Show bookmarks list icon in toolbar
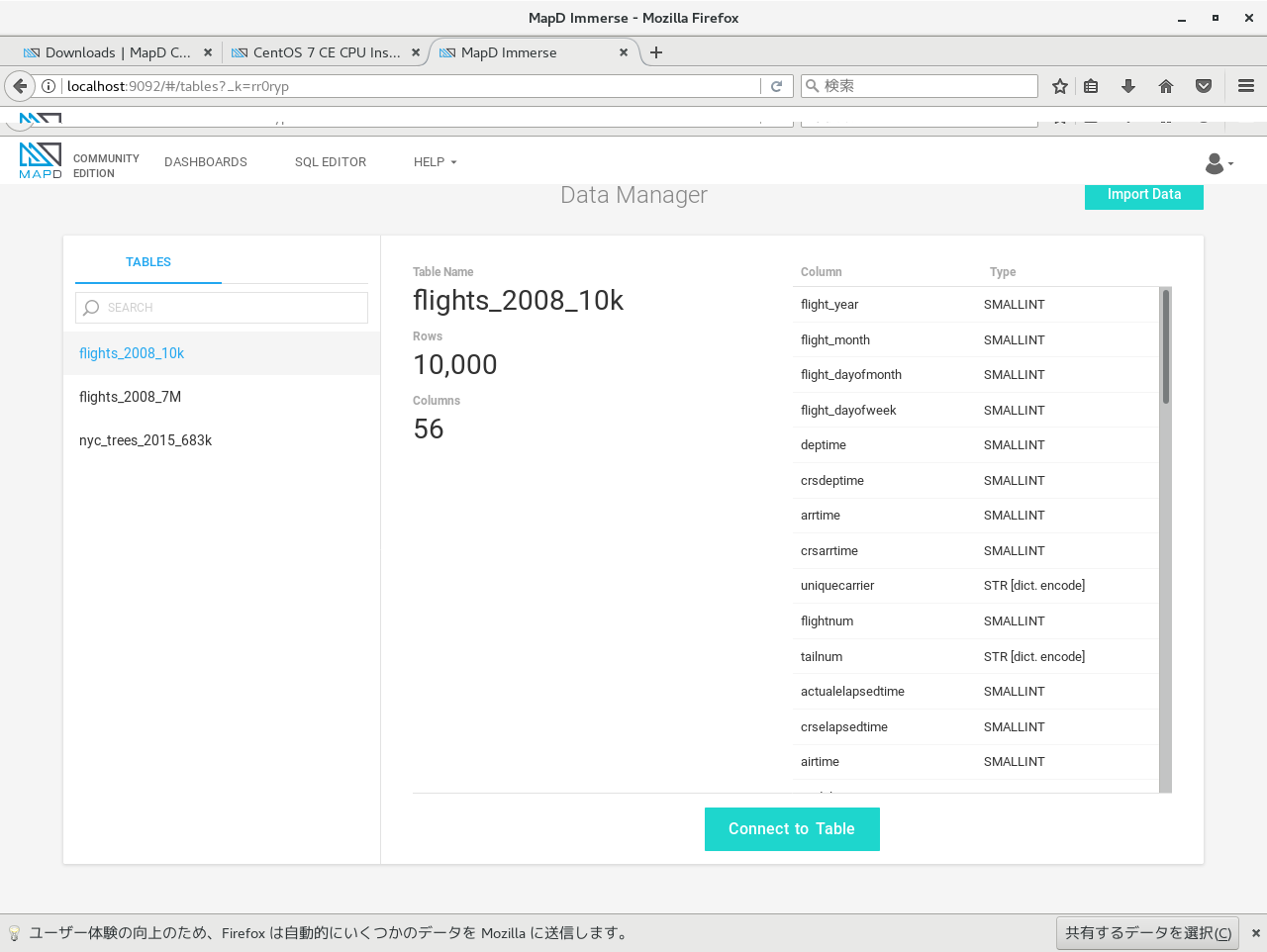 [x=1091, y=86]
